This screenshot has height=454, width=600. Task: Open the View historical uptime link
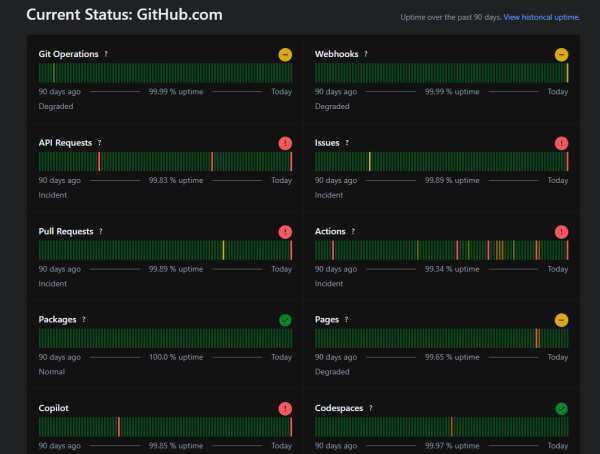point(541,17)
